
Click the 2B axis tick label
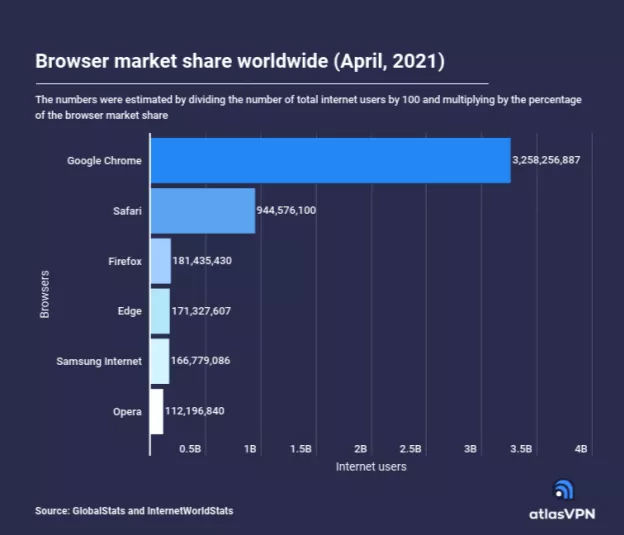(361, 449)
